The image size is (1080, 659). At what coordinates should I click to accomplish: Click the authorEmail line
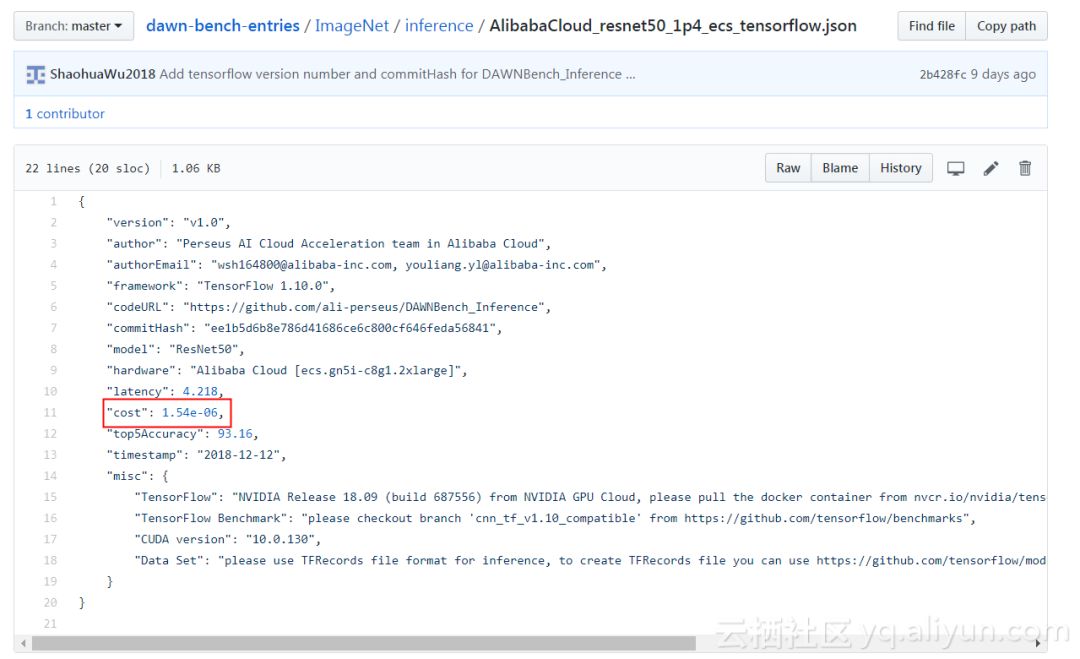[x=356, y=265]
